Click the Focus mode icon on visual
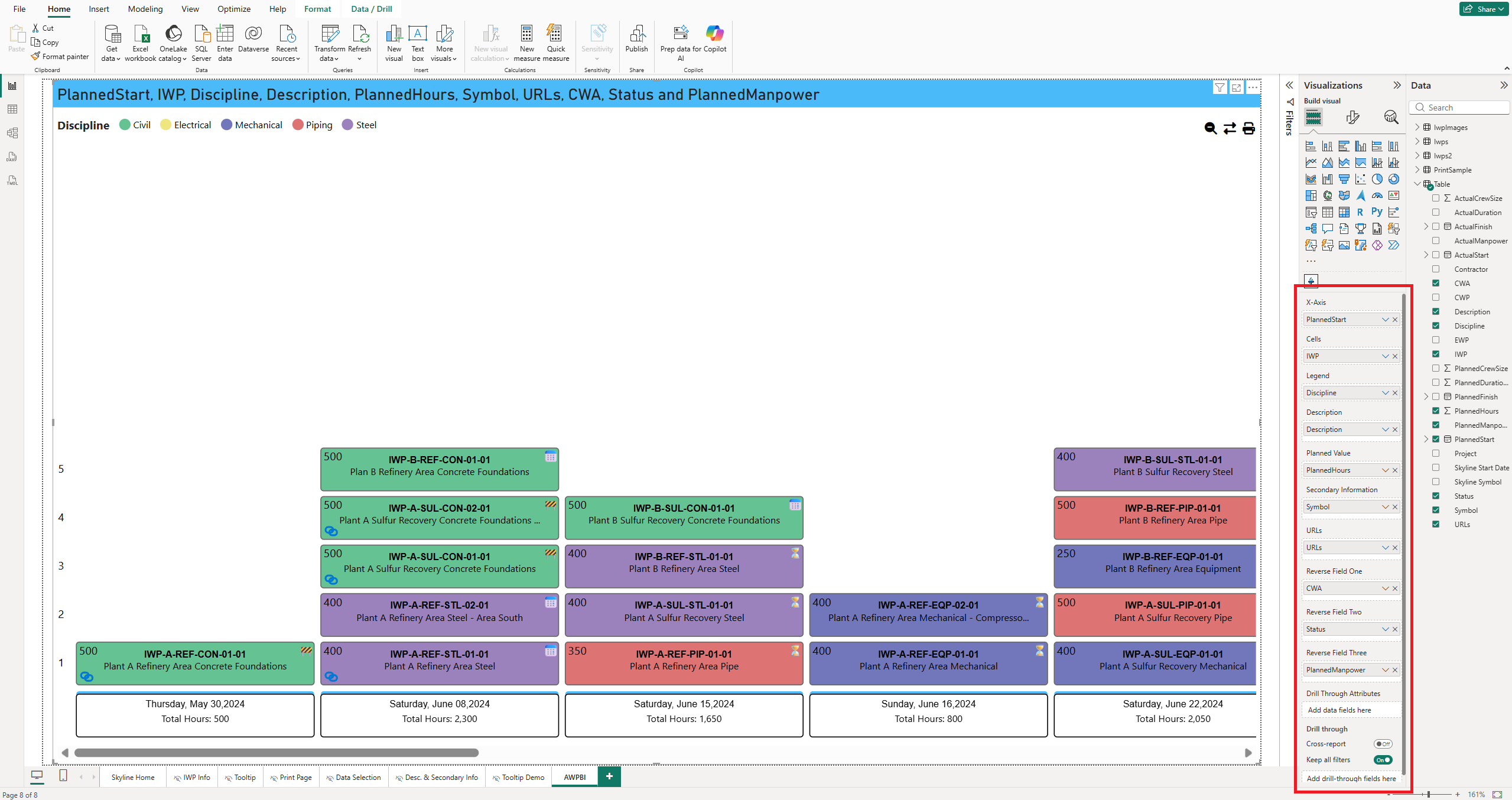 click(x=1236, y=87)
